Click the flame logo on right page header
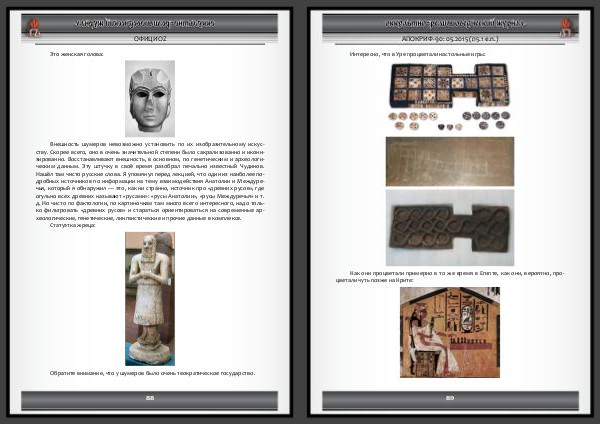 (x=565, y=27)
